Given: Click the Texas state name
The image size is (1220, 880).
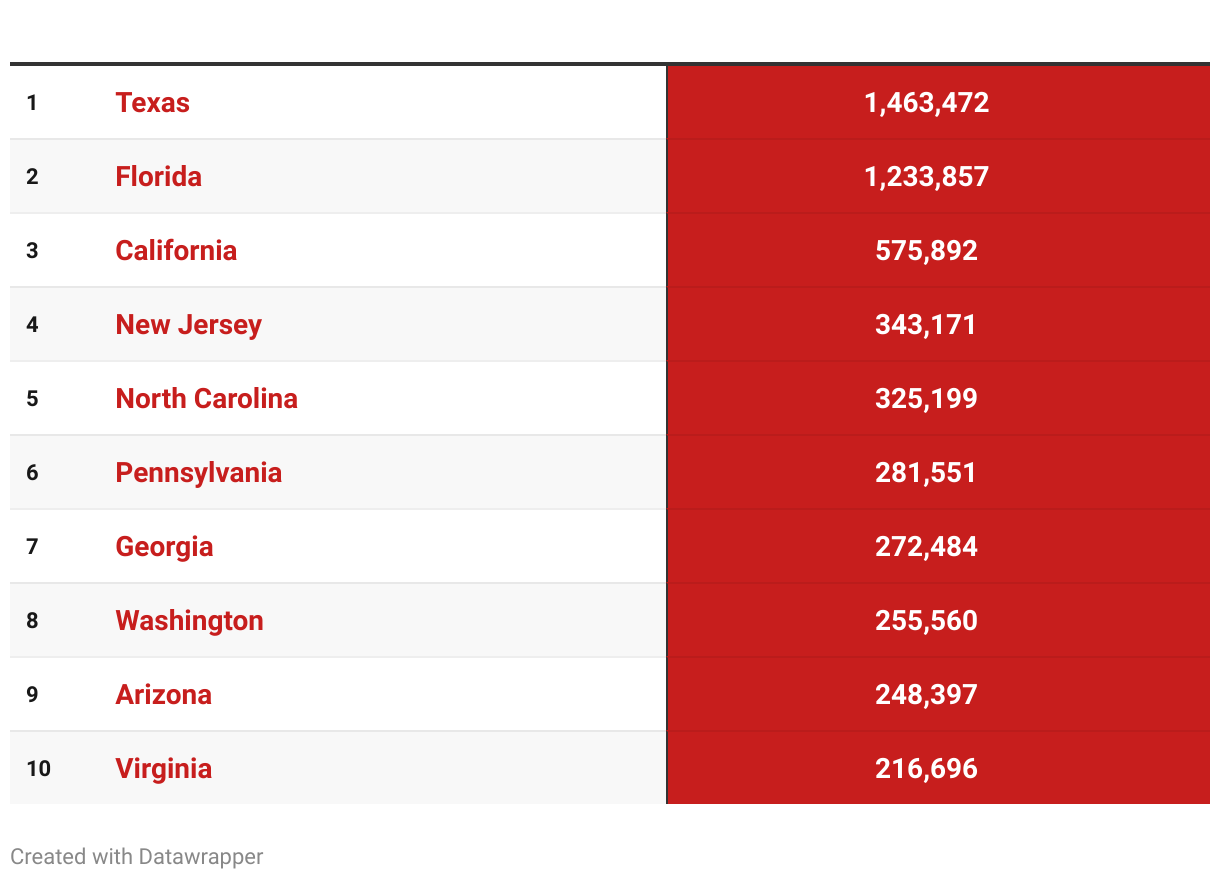Looking at the screenshot, I should point(152,102).
